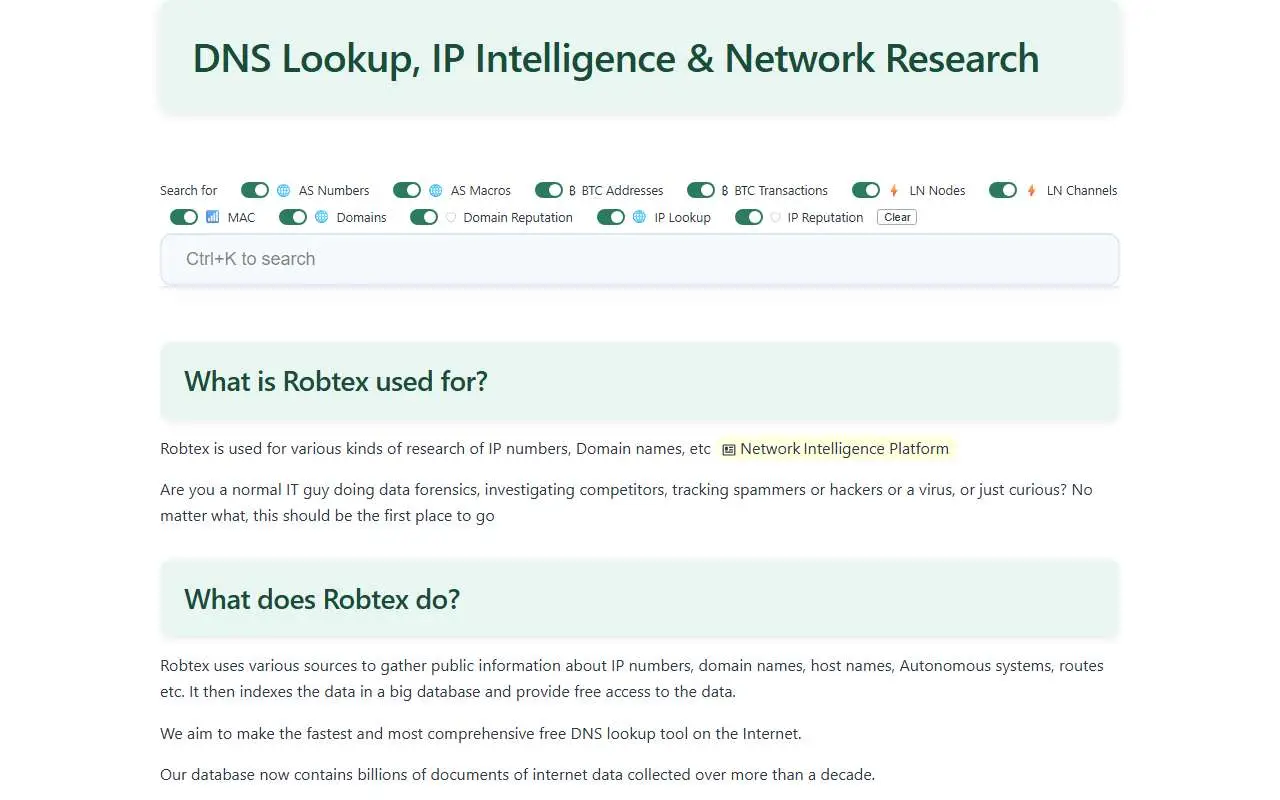The image size is (1280, 800).
Task: Toggle the IP Lookup switch
Action: (611, 217)
